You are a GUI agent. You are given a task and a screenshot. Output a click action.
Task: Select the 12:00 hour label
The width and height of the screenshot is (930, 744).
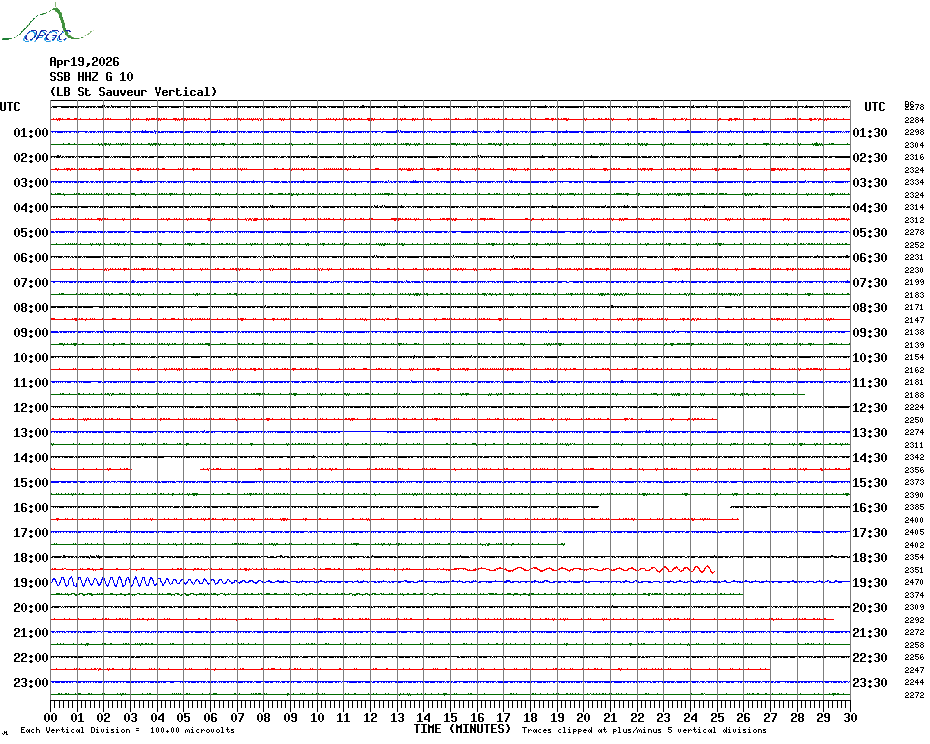[31, 408]
